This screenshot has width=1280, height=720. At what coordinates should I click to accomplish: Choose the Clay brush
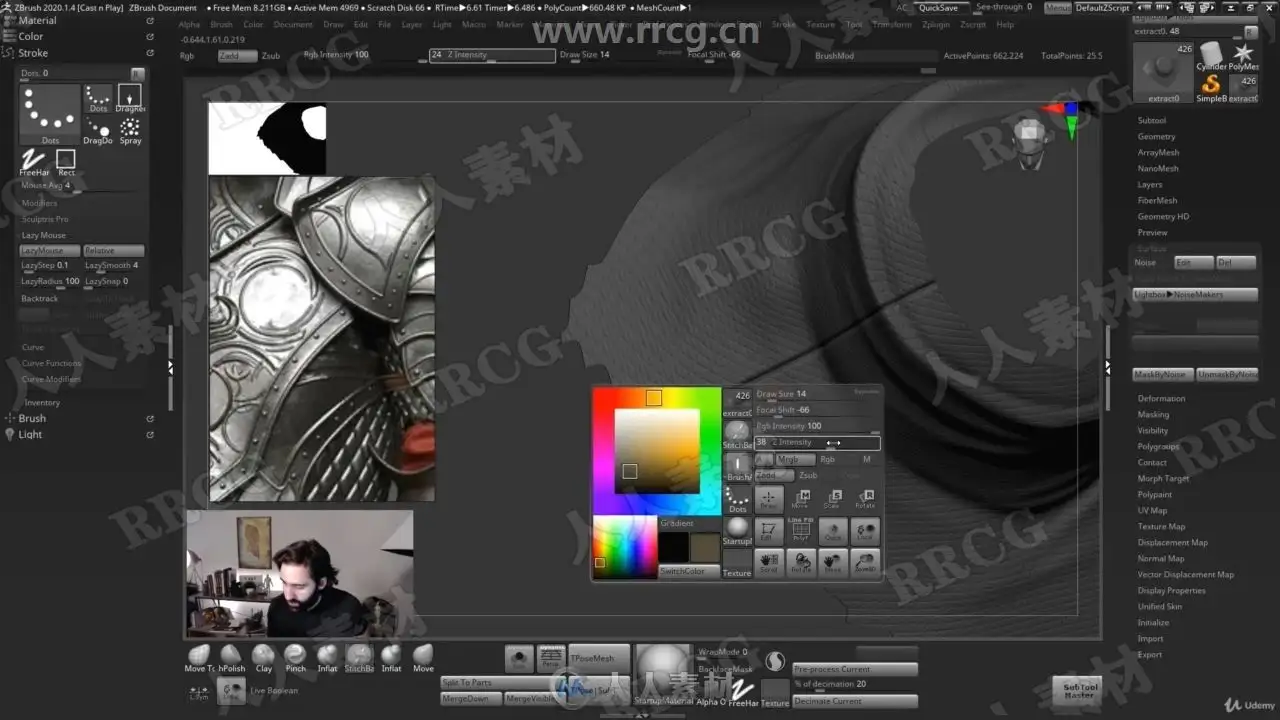point(263,658)
